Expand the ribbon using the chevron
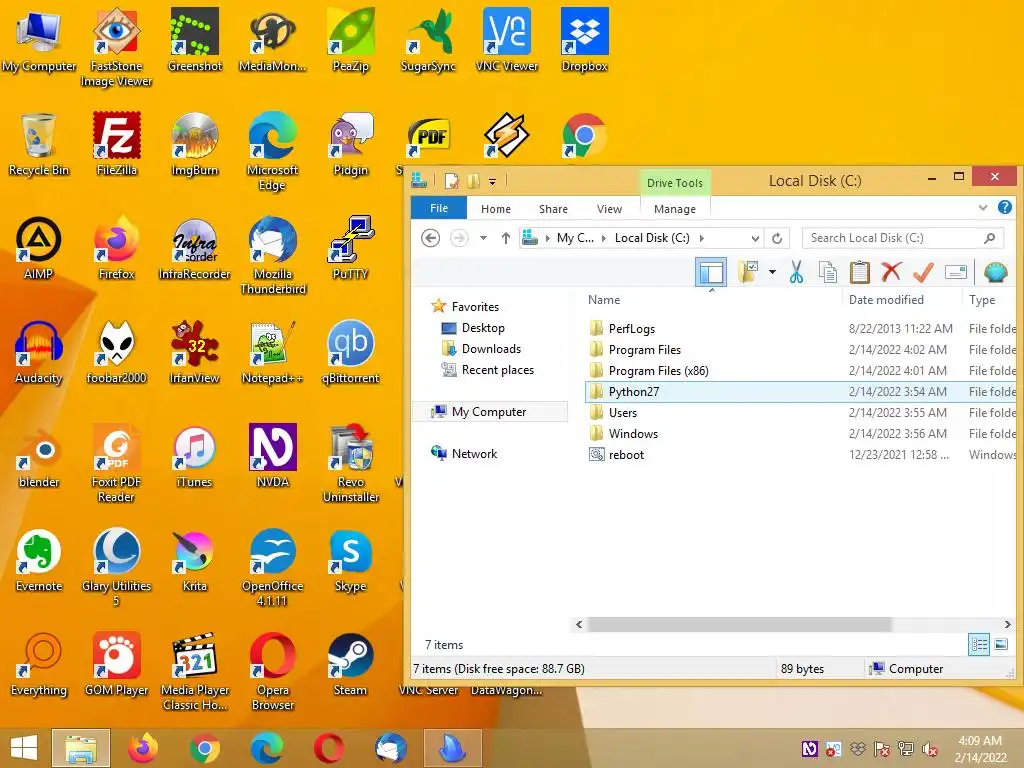This screenshot has width=1024, height=768. coord(983,208)
